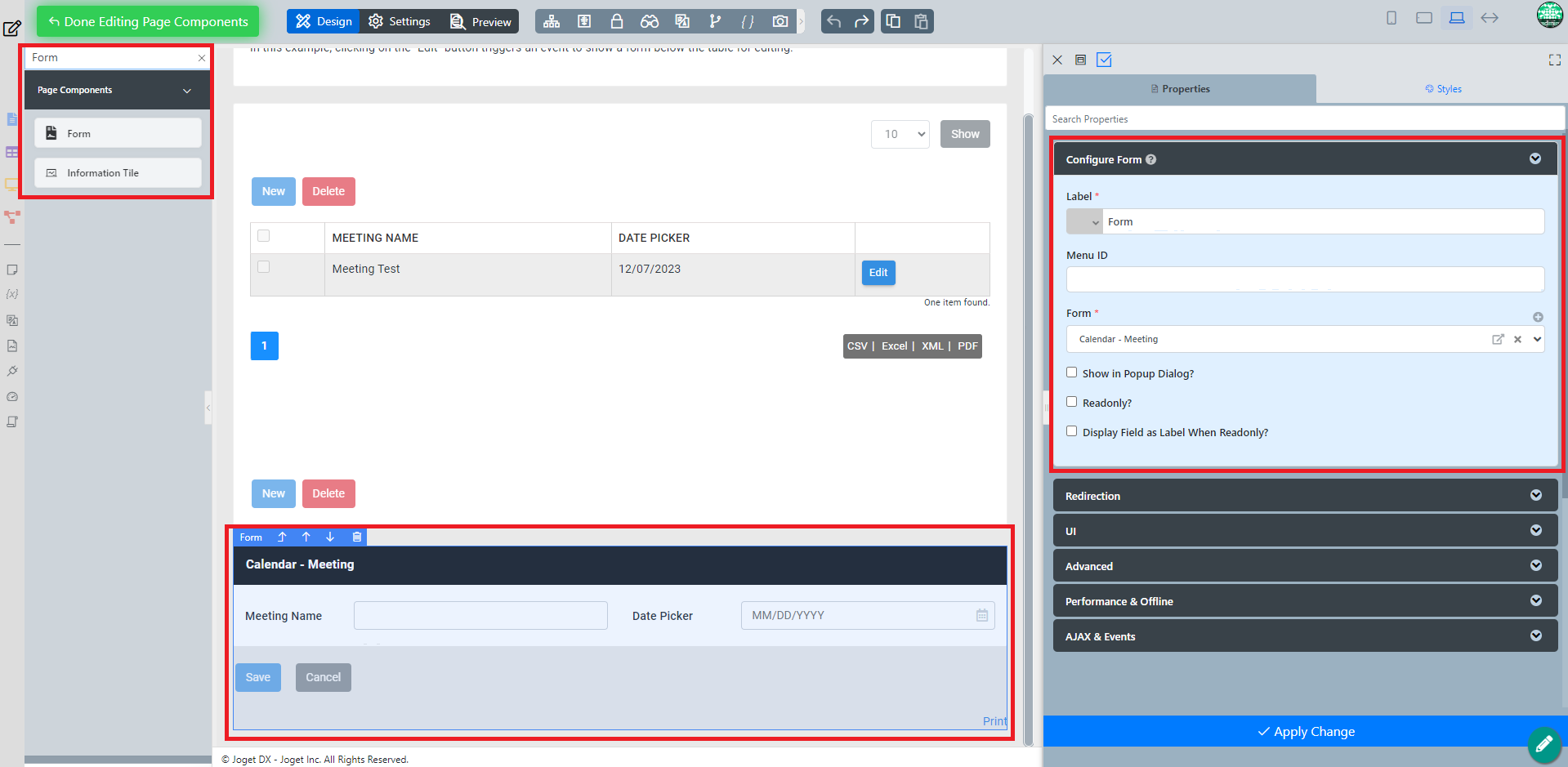The height and width of the screenshot is (767, 1568).
Task: Click the hash variable {x} sidebar icon
Action: [11, 294]
